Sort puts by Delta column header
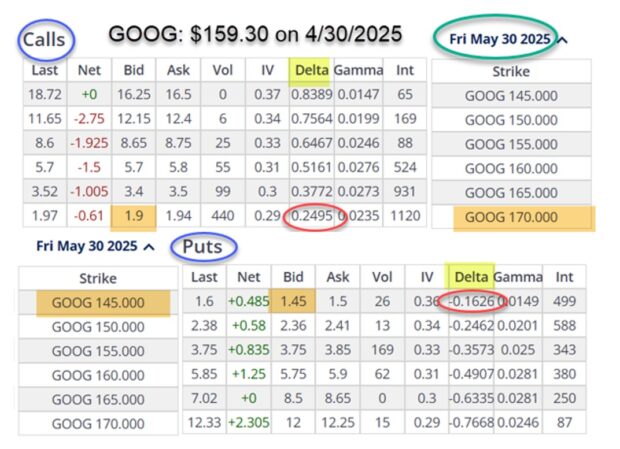620x449 pixels. [x=471, y=277]
